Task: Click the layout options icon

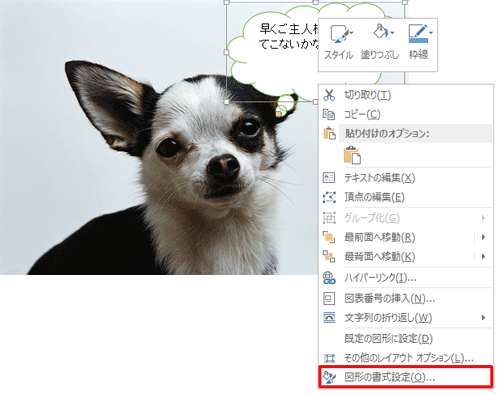Action: click(329, 358)
